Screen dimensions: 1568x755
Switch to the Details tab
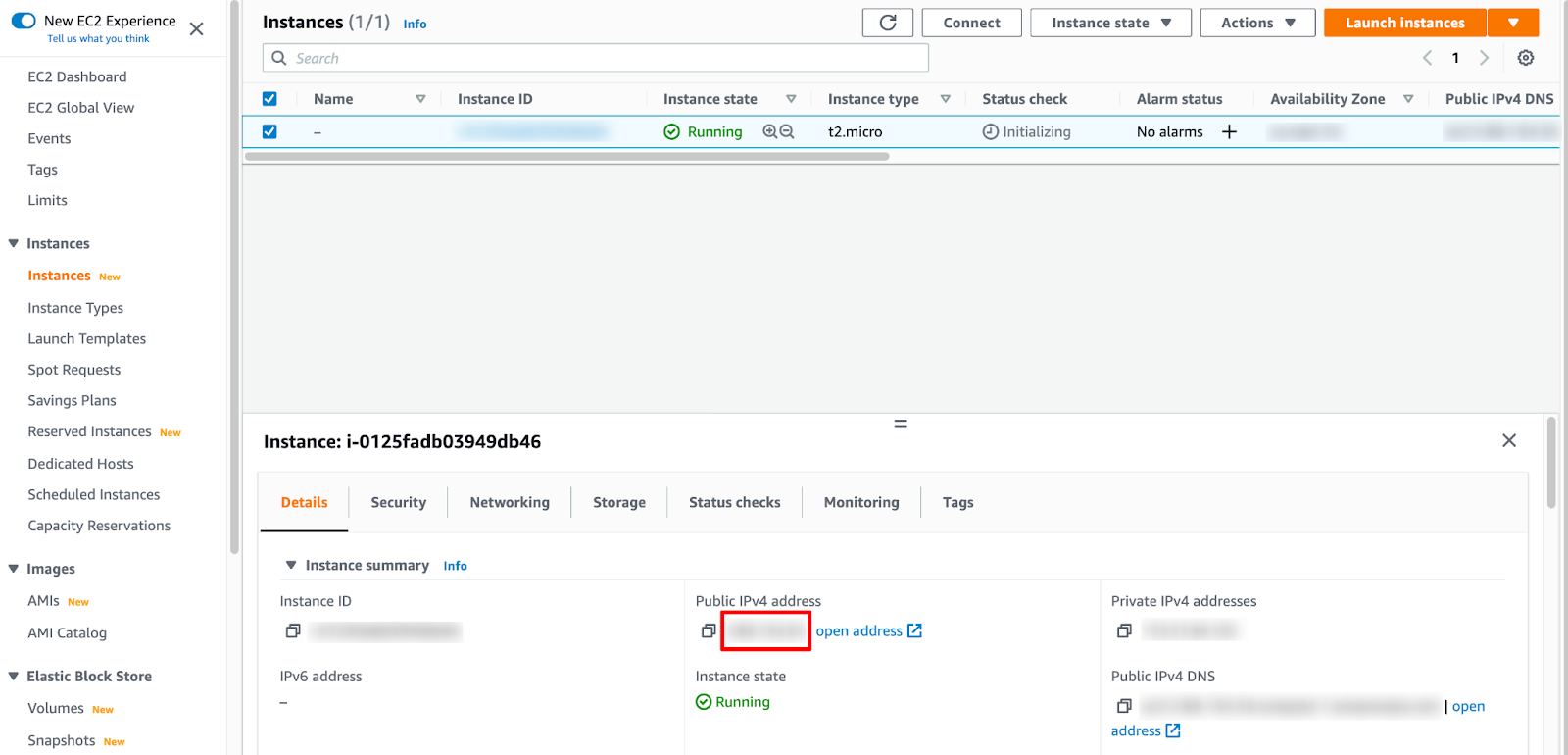click(304, 502)
